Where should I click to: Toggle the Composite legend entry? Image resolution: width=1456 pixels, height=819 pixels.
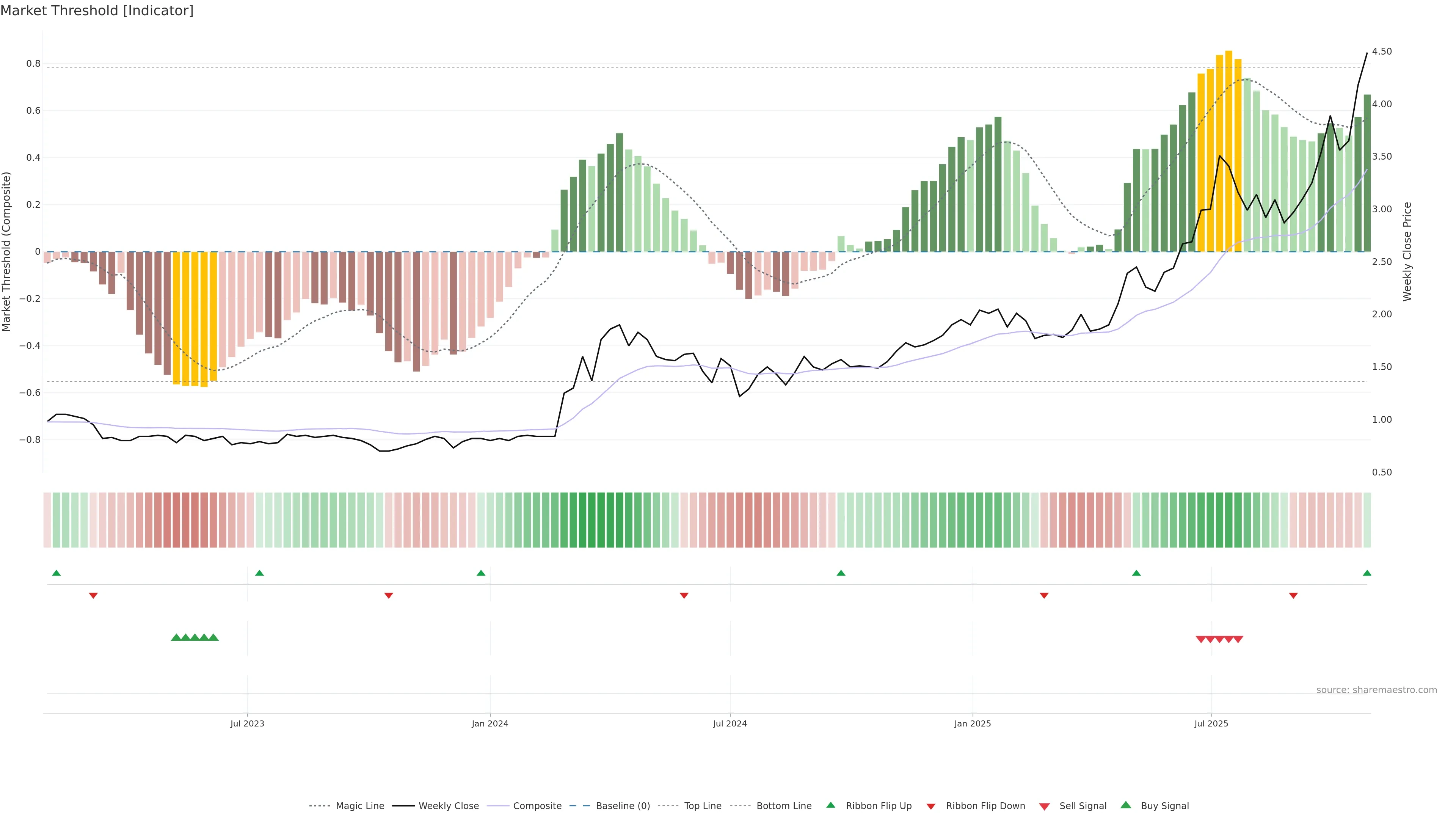537,806
